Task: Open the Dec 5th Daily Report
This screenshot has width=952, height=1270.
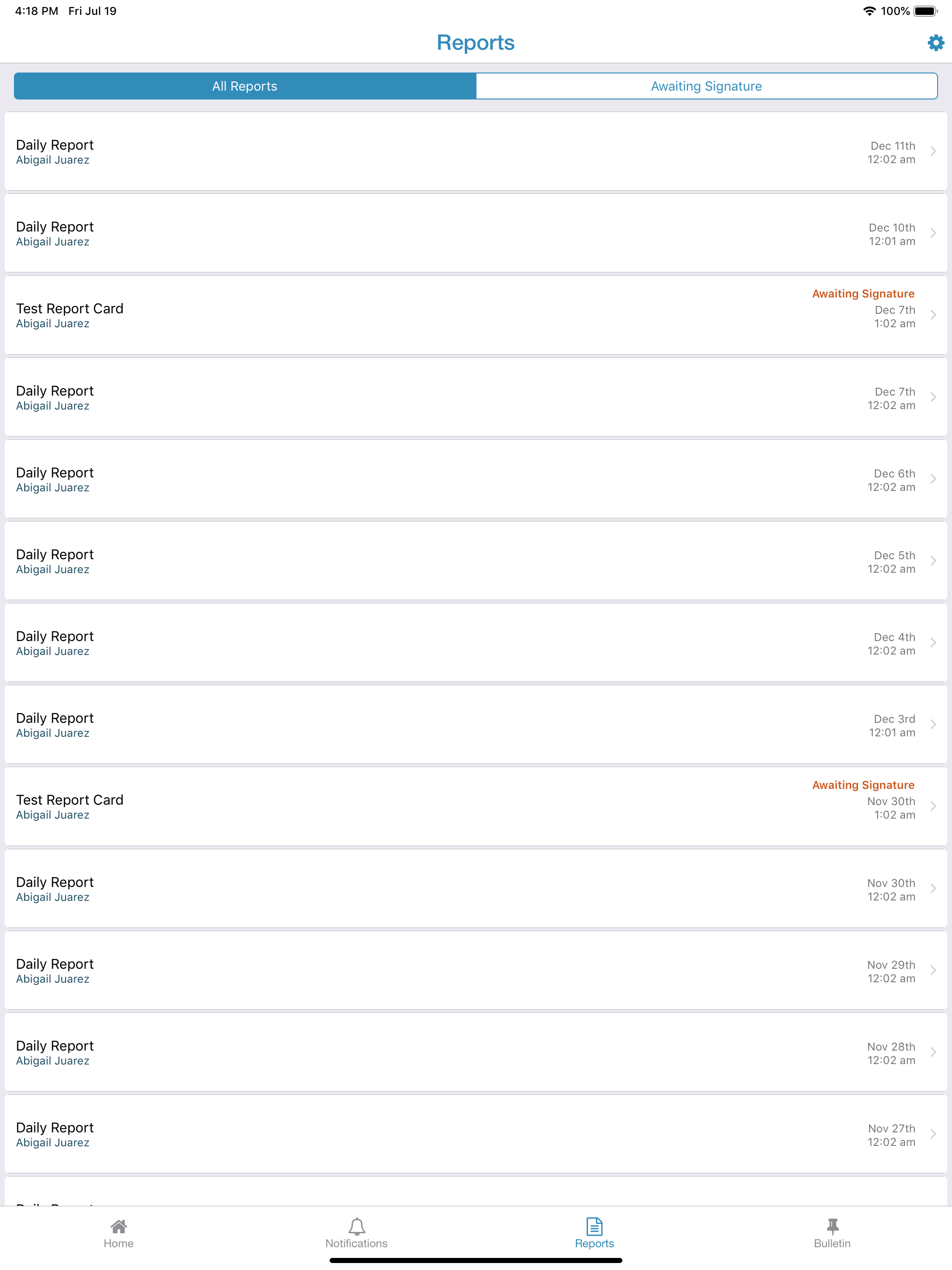Action: pos(476,561)
